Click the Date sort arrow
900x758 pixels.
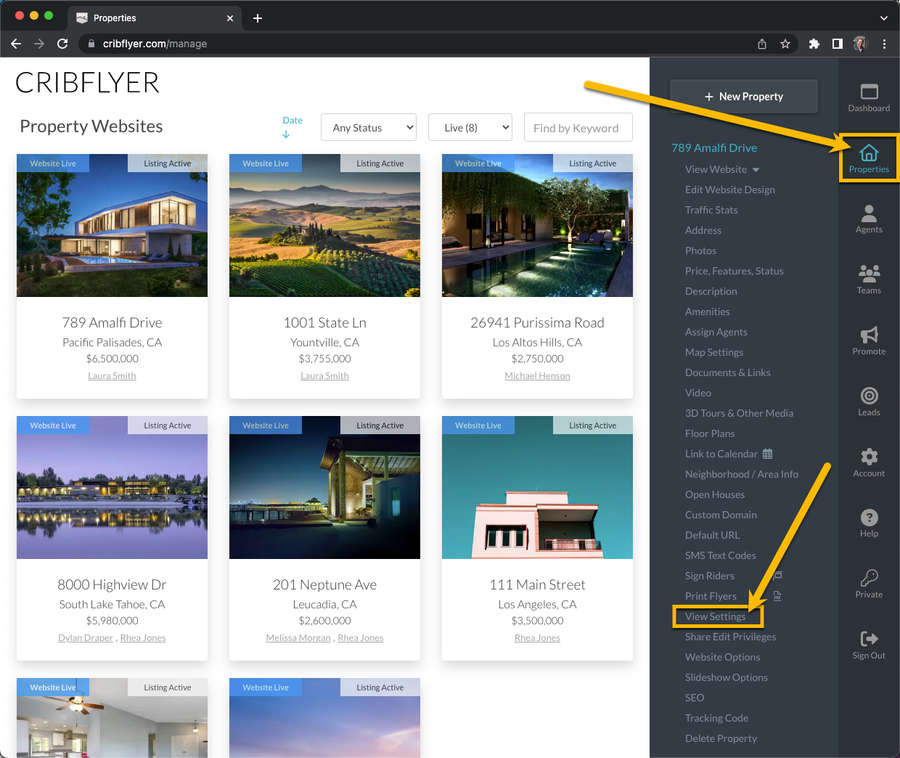coord(286,134)
